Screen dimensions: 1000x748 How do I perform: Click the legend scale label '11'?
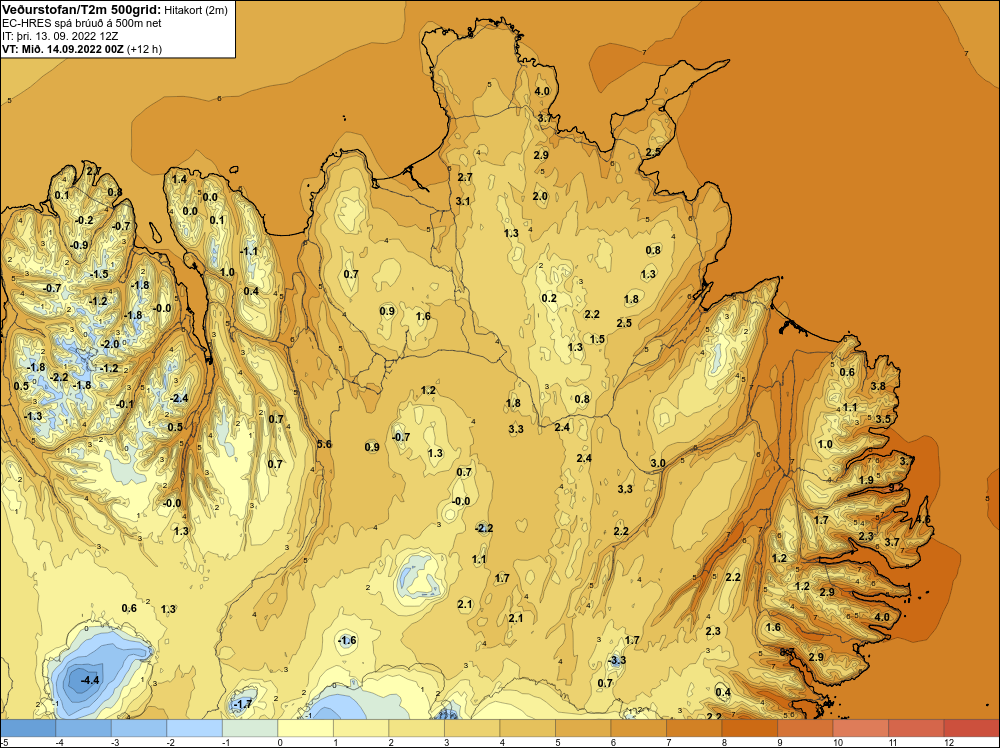(893, 742)
